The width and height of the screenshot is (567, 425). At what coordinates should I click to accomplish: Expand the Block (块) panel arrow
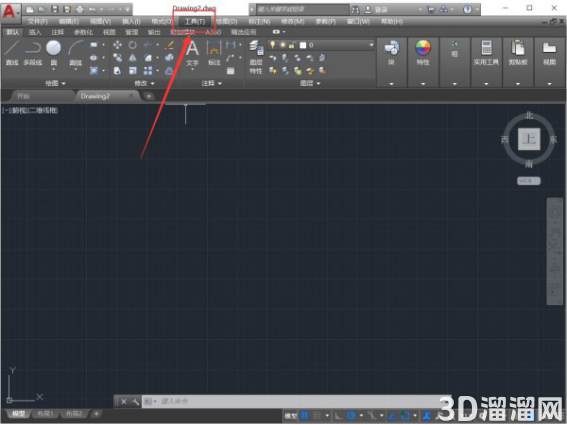point(391,84)
